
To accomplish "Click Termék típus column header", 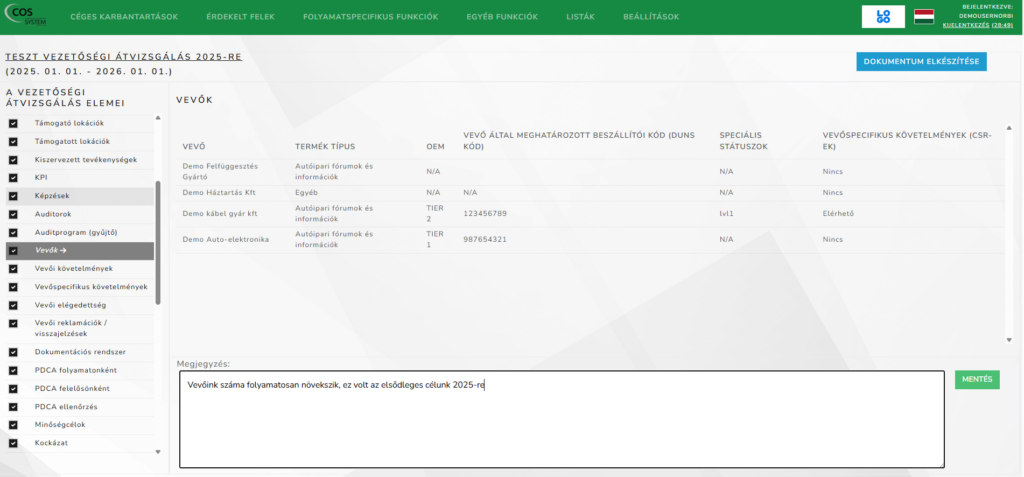I will [x=325, y=146].
